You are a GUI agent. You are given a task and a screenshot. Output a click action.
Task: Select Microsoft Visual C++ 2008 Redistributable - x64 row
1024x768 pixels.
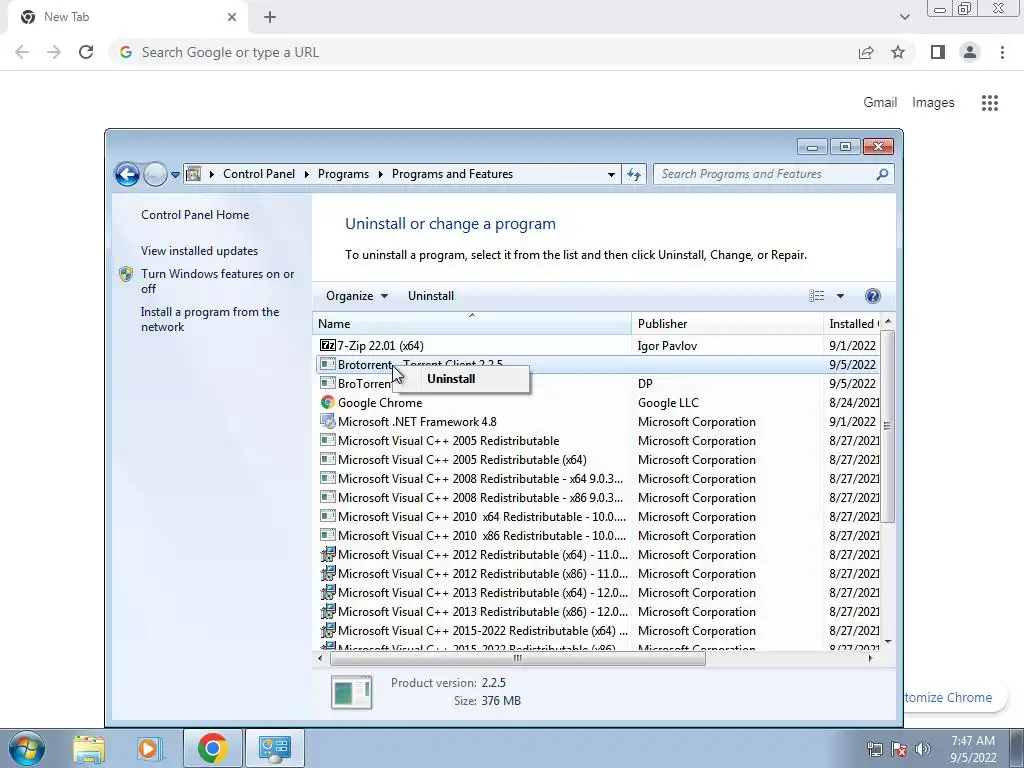coord(596,479)
